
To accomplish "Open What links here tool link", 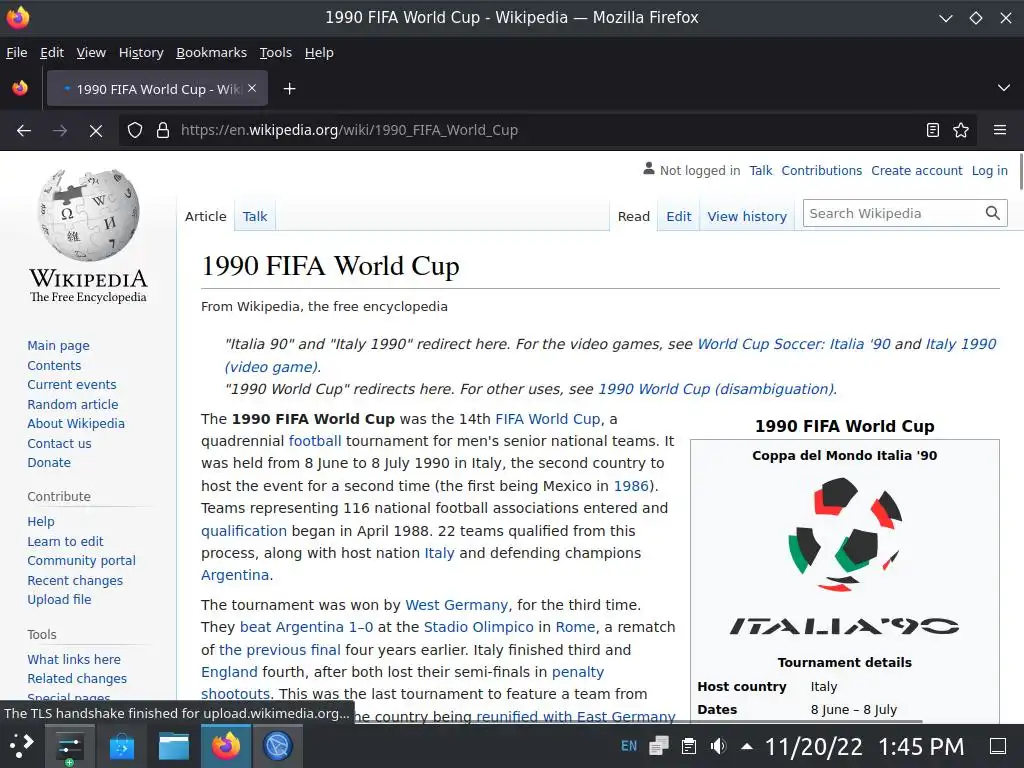I will pos(74,660).
